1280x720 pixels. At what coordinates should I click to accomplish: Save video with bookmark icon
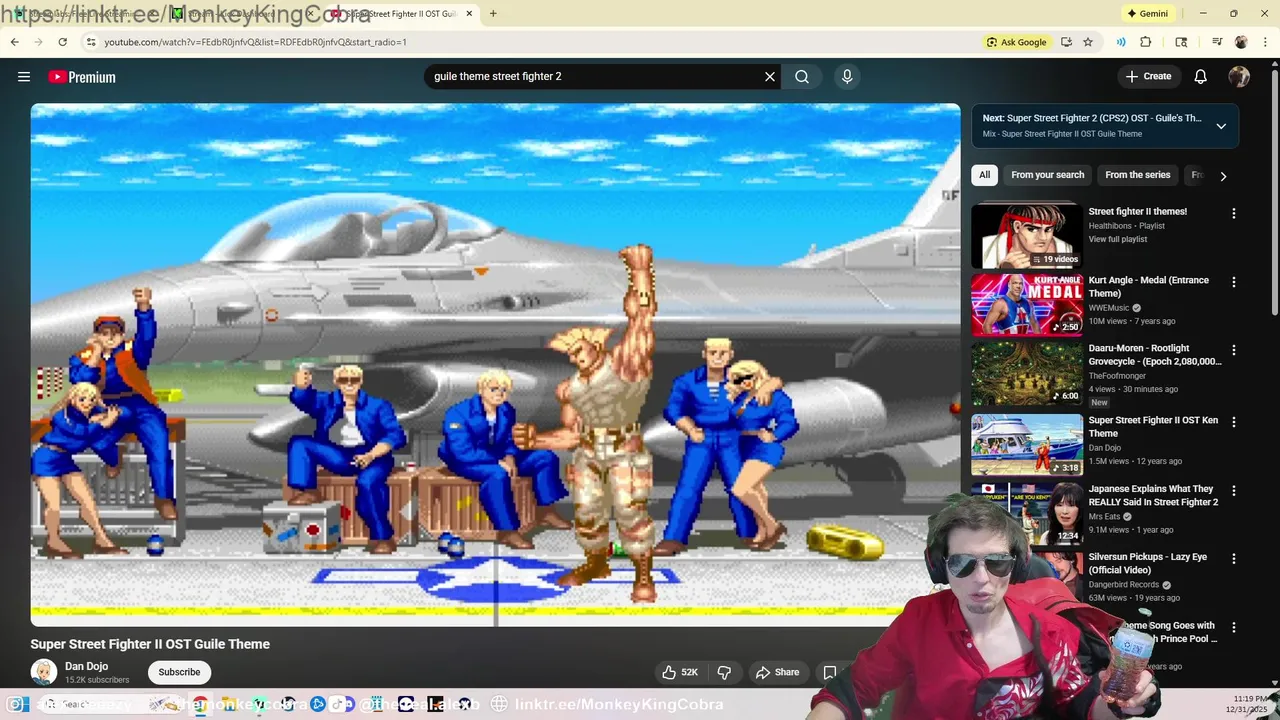(830, 672)
